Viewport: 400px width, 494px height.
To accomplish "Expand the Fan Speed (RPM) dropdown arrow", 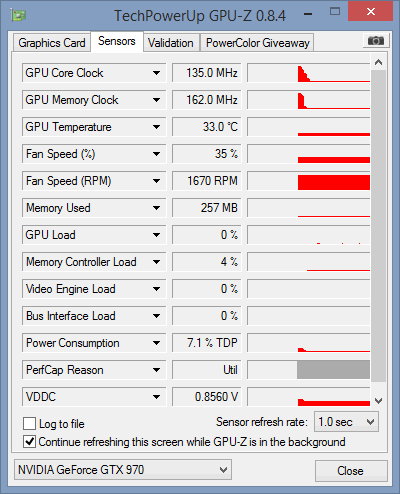I will pyautogui.click(x=156, y=181).
